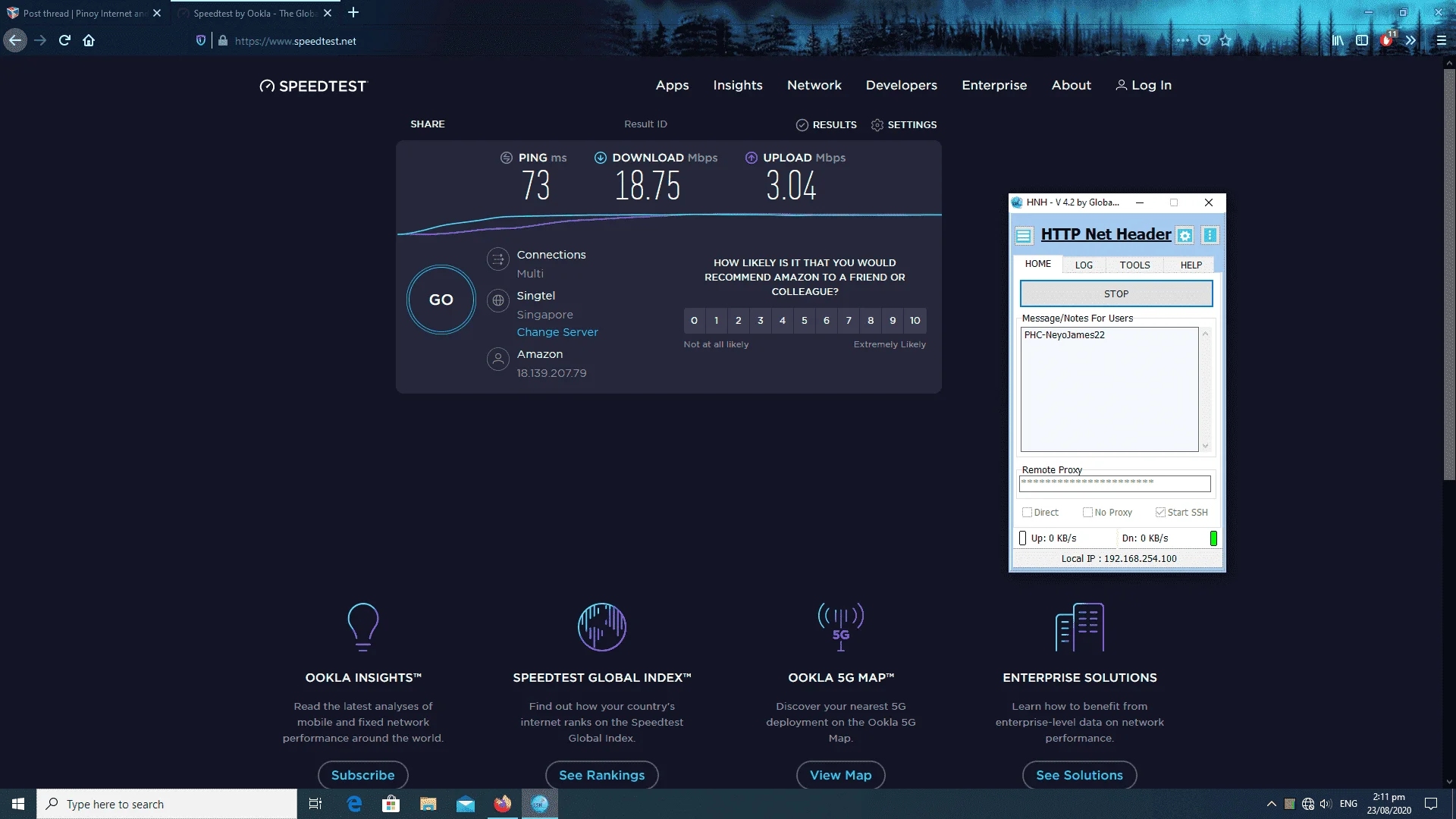Viewport: 1456px width, 819px height.
Task: Click STOP in HTTP Net Header
Action: click(1116, 293)
